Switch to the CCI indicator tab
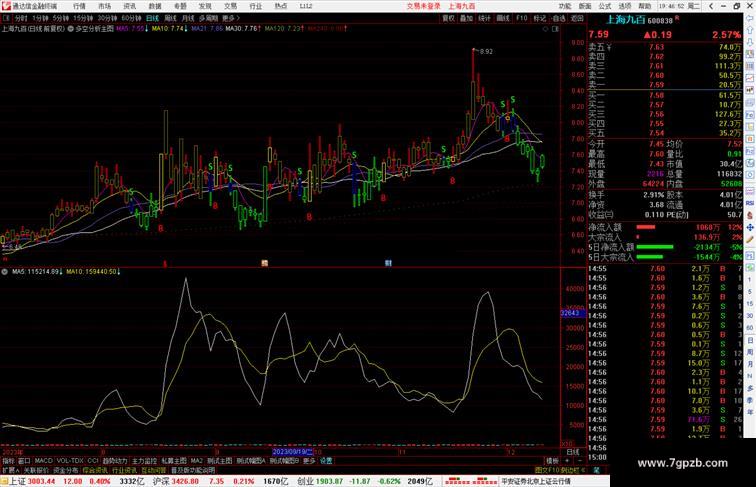Image resolution: width=756 pixels, height=487 pixels. (93, 461)
